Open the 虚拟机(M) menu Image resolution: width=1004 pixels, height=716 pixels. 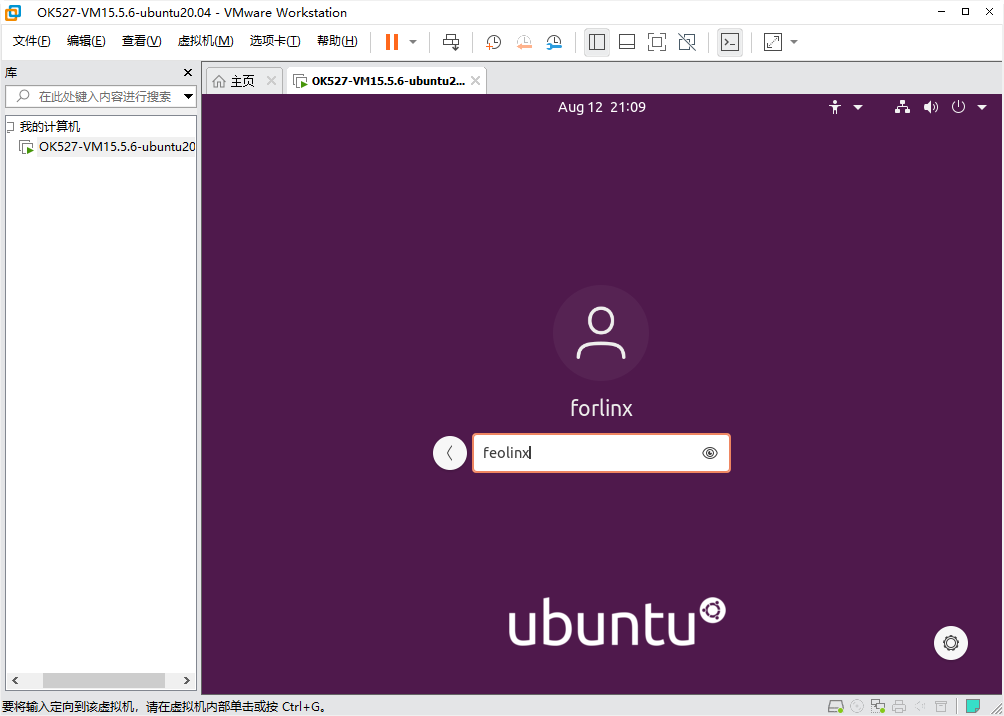(x=205, y=41)
